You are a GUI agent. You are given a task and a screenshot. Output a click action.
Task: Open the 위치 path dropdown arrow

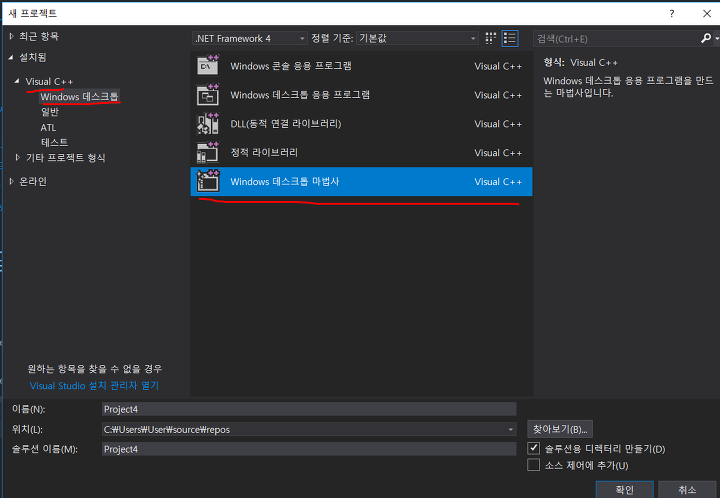[x=510, y=430]
